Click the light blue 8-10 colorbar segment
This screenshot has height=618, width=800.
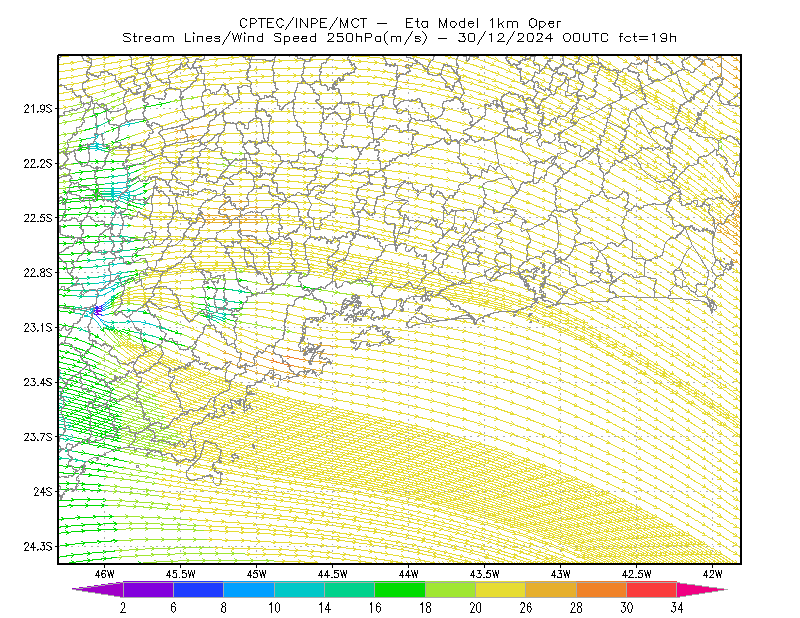(248, 589)
